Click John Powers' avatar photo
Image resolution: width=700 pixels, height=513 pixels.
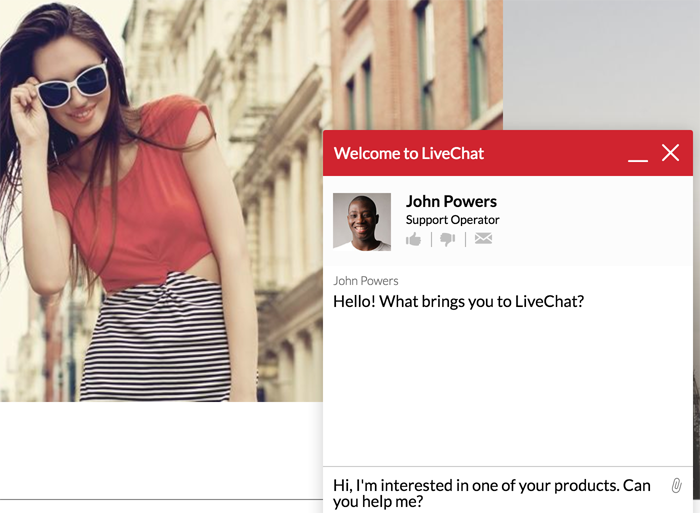coord(362,222)
